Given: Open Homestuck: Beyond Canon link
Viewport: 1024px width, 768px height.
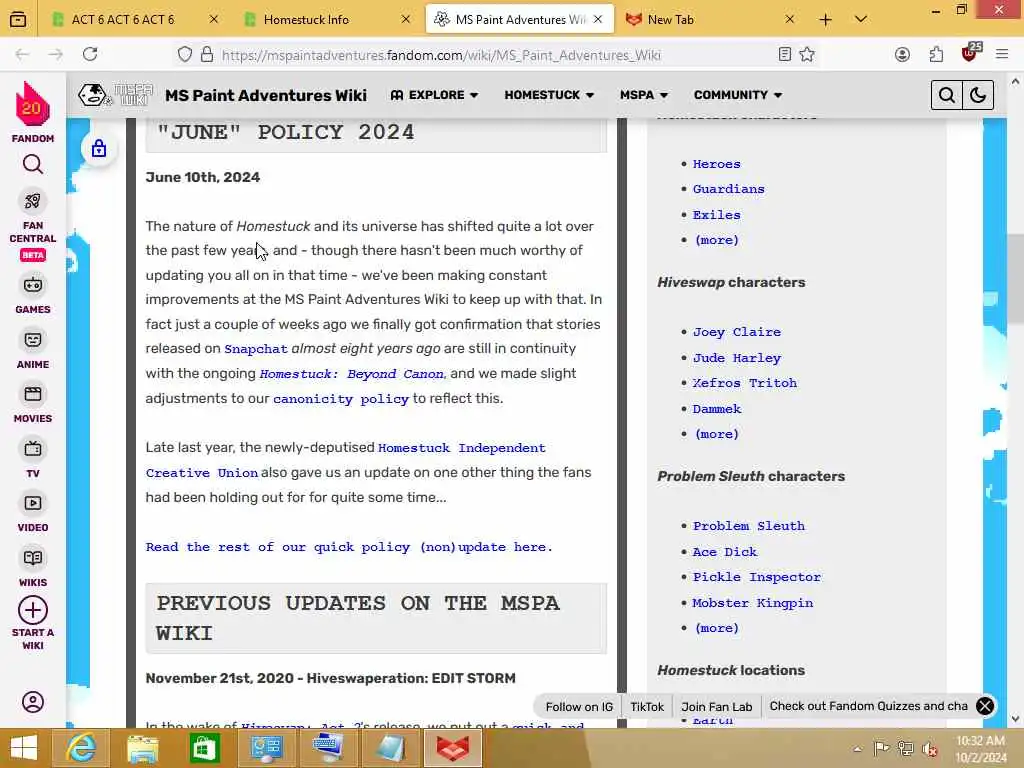Looking at the screenshot, I should pyautogui.click(x=351, y=374).
